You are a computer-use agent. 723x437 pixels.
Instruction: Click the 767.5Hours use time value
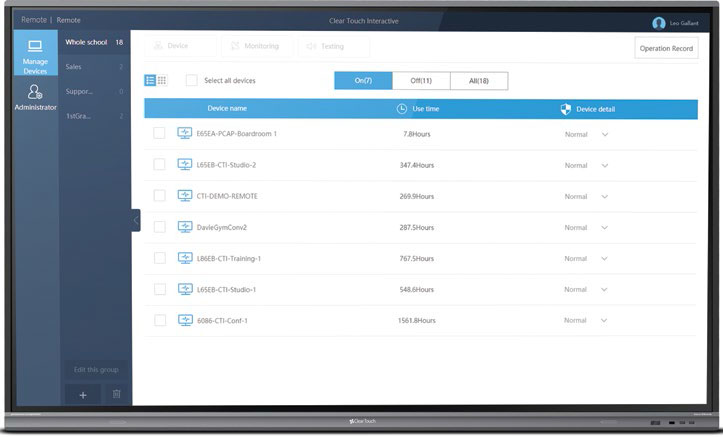pyautogui.click(x=417, y=259)
